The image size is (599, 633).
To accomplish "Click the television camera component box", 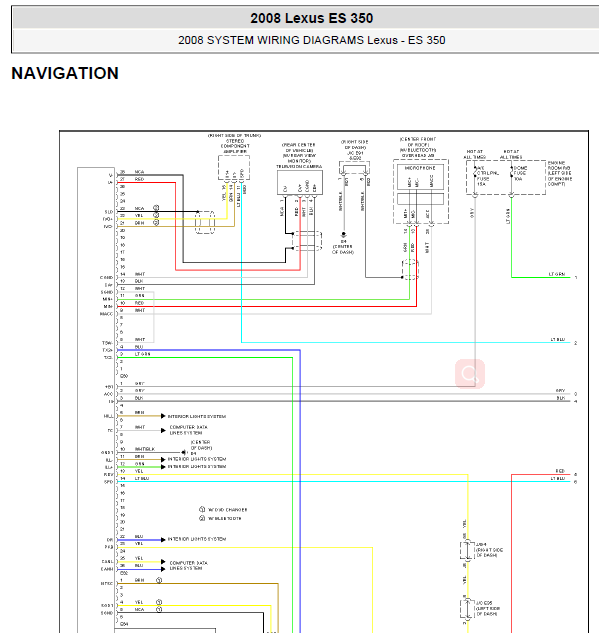I will pos(300,182).
